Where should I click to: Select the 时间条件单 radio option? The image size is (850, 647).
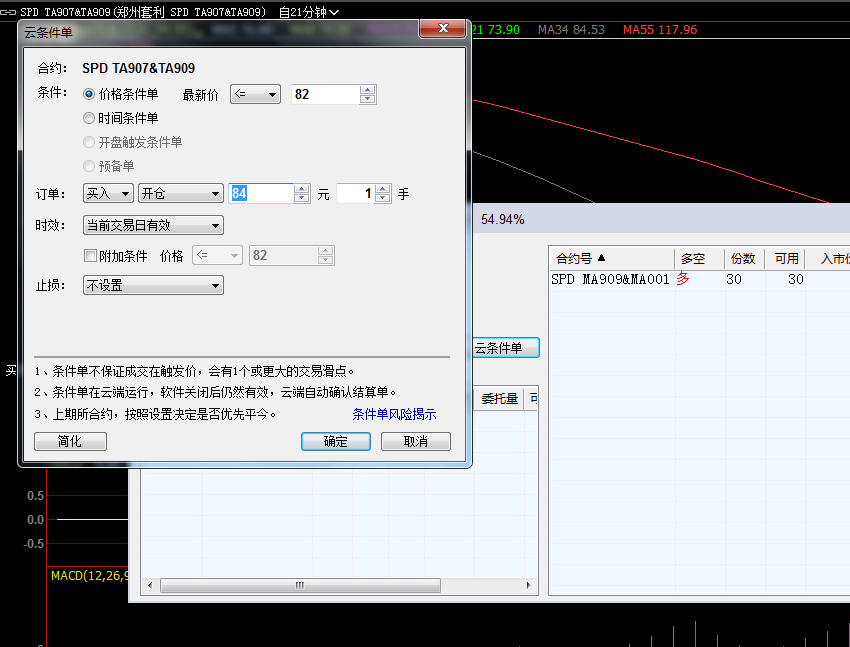(89, 118)
